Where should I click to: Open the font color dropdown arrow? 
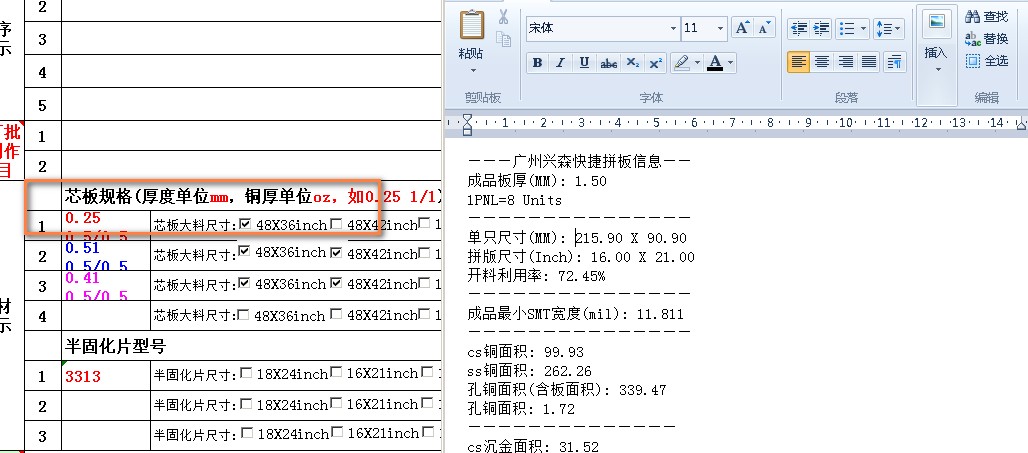click(730, 63)
